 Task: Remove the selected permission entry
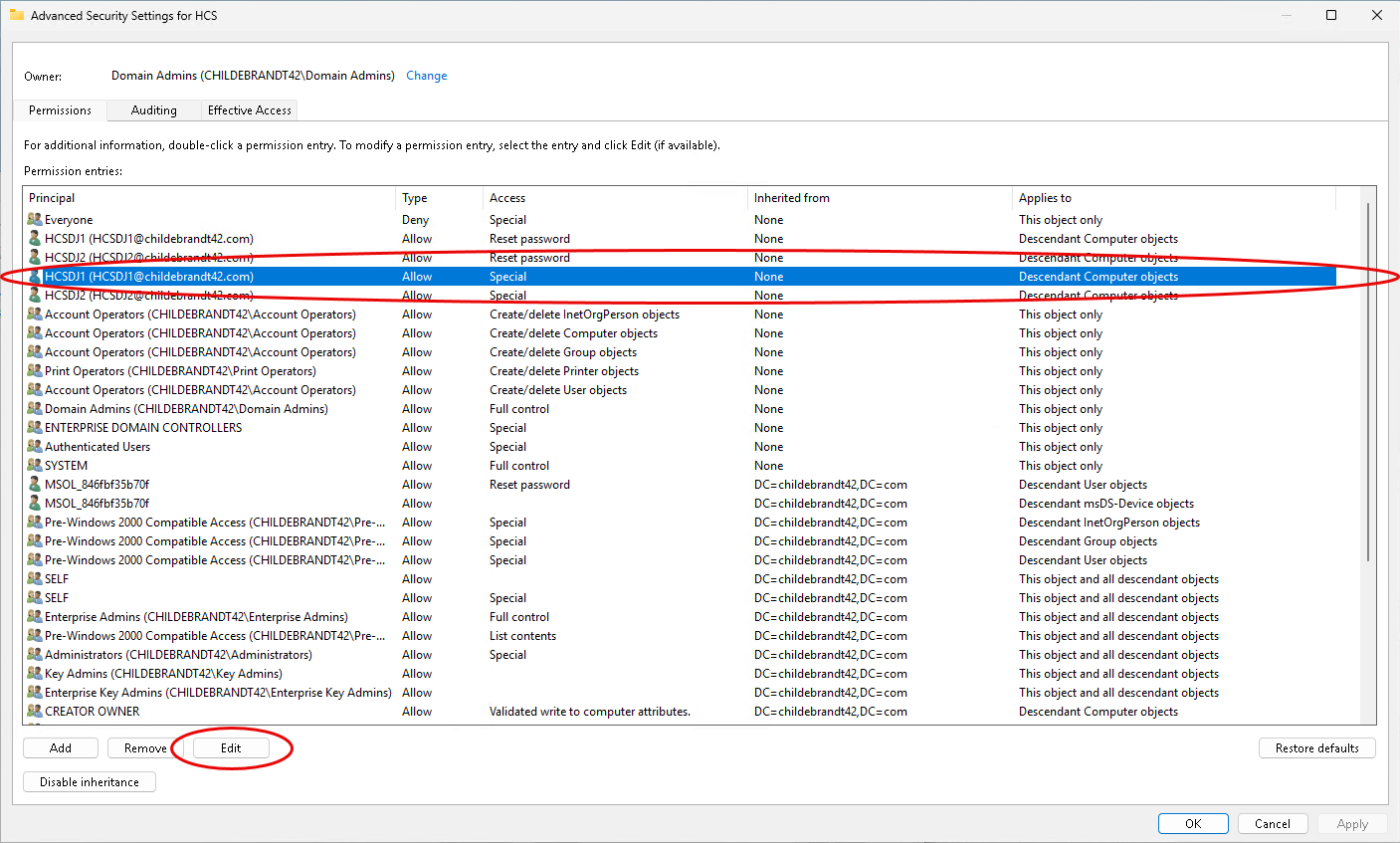tap(145, 748)
